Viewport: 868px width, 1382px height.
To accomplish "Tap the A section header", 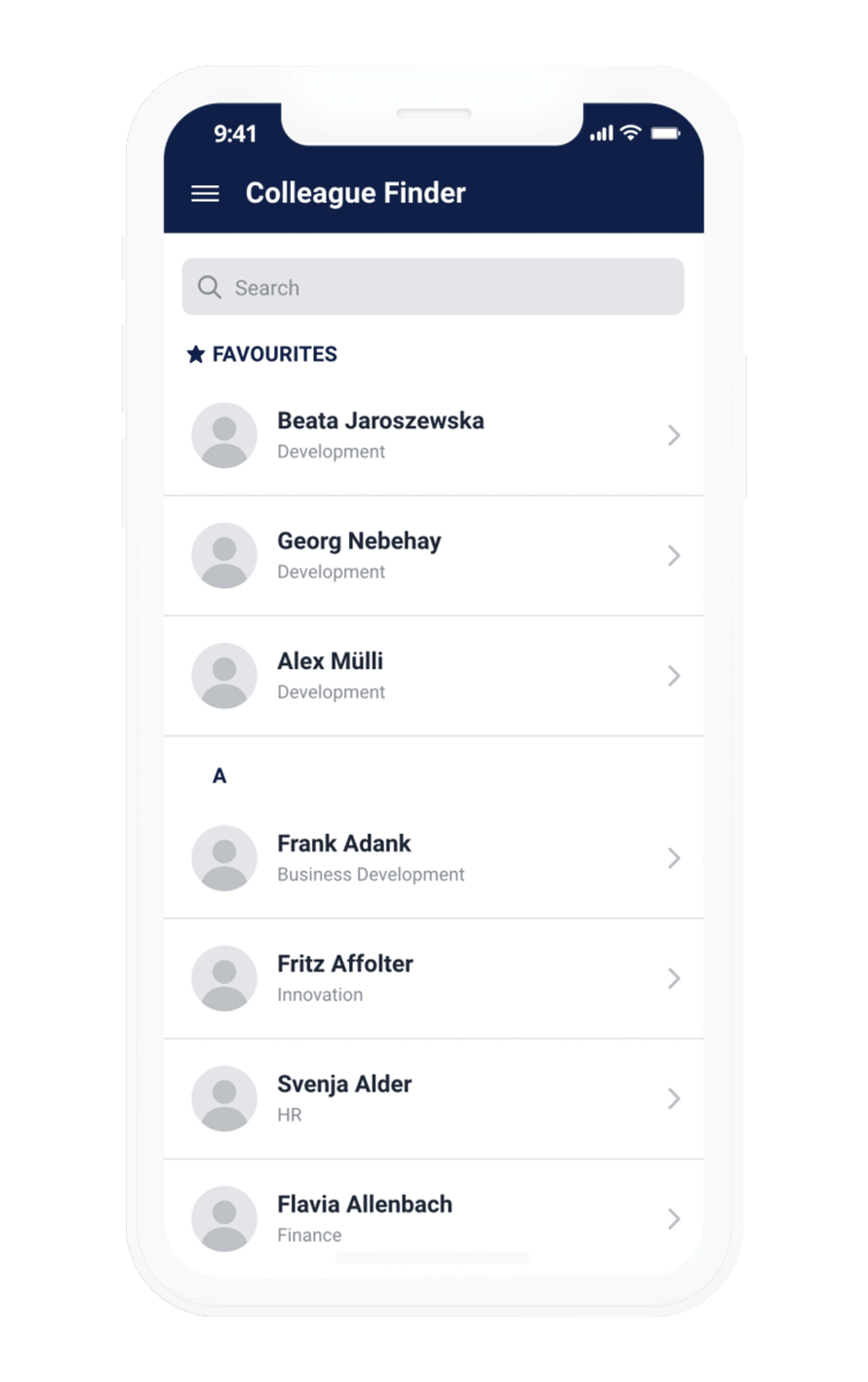I will pos(219,775).
